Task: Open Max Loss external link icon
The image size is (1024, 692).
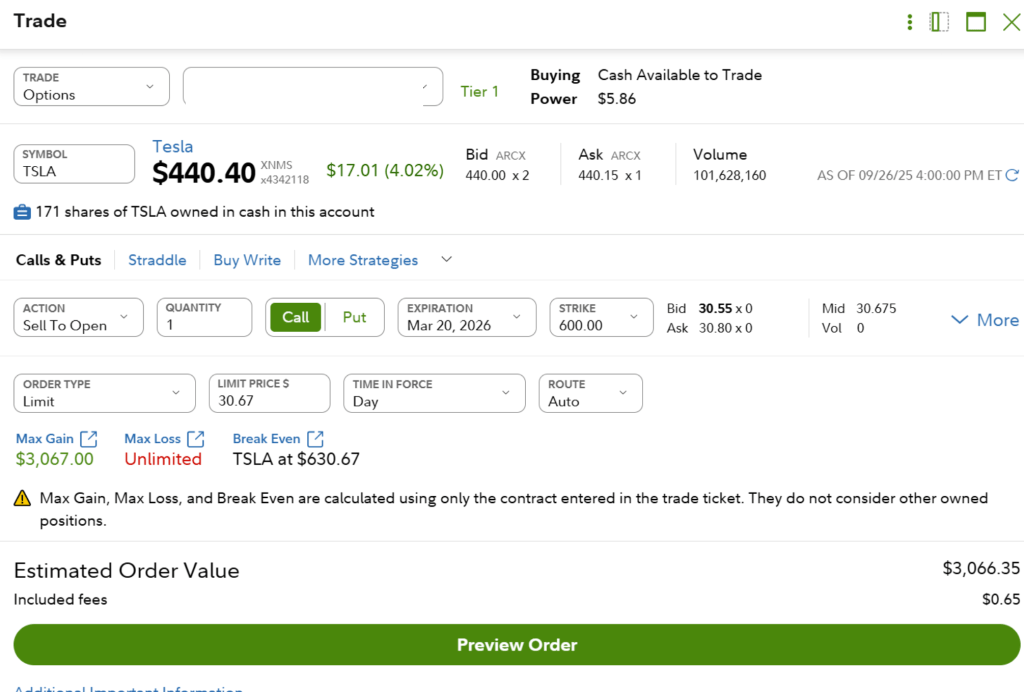Action: [195, 439]
